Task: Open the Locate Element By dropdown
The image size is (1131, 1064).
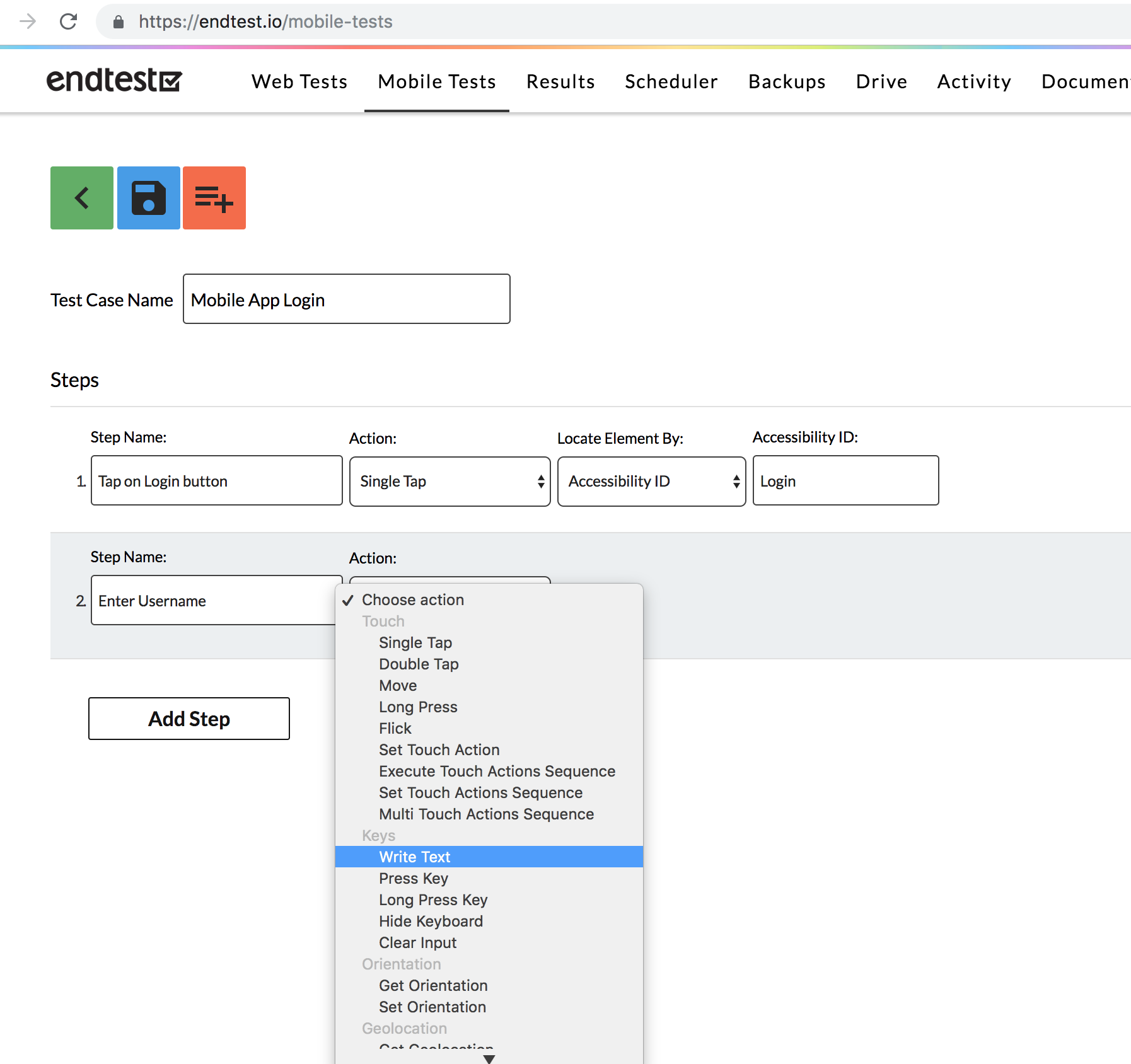Action: pos(651,481)
